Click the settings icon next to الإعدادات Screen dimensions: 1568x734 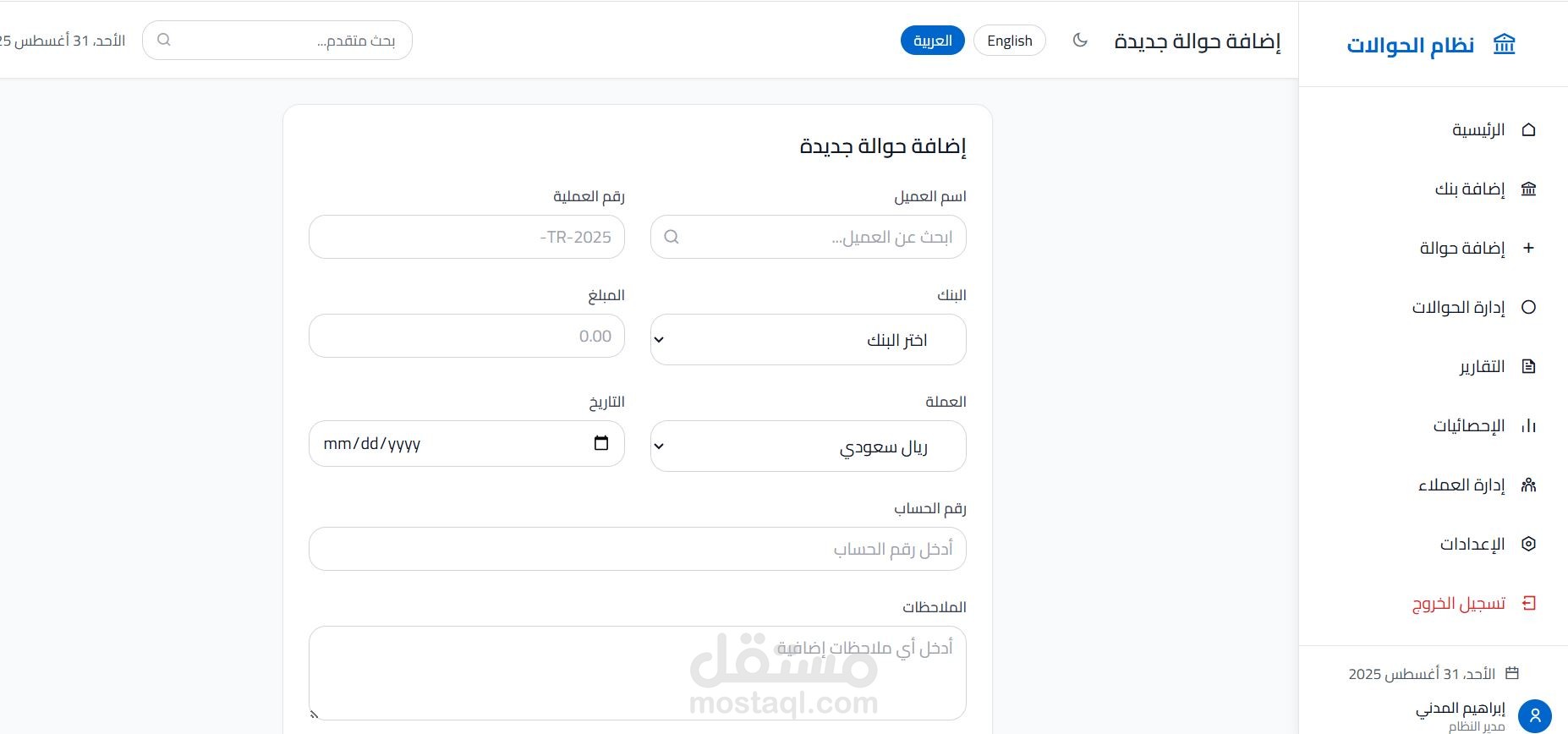[1528, 544]
